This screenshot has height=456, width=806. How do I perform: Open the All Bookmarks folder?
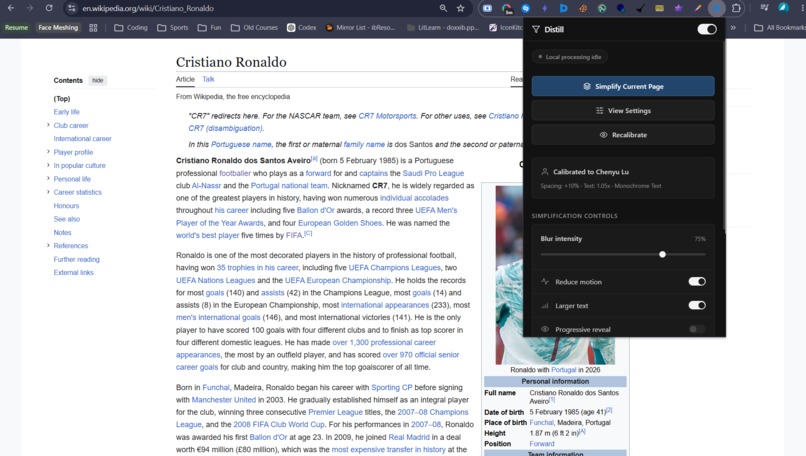pos(779,28)
